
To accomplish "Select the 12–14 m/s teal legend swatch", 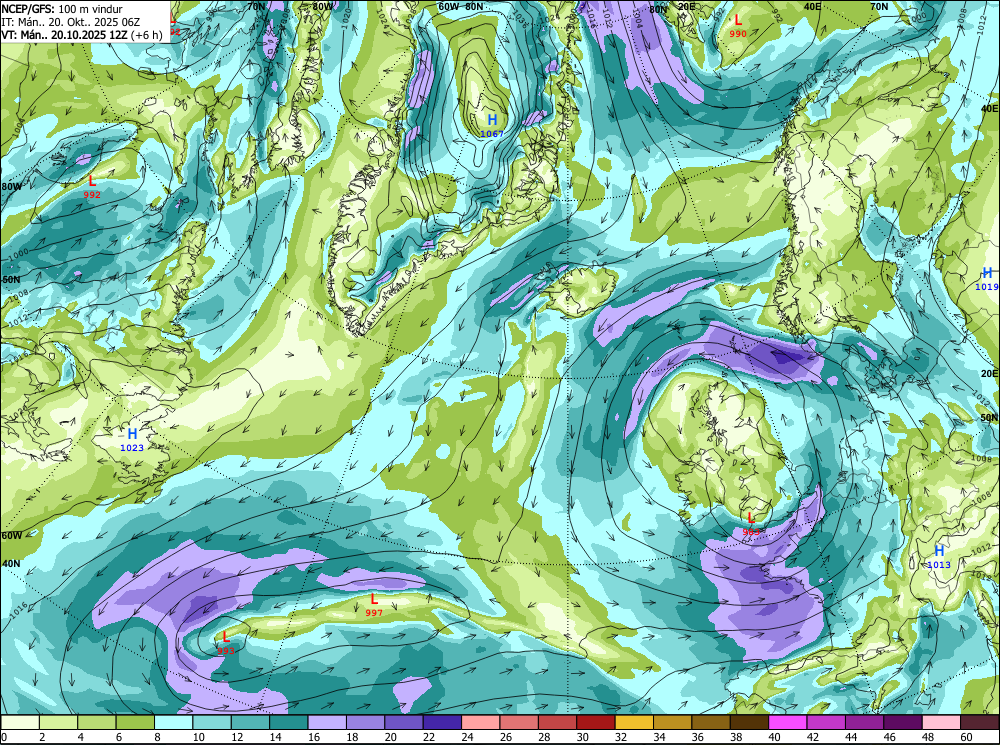I will click(x=250, y=722).
